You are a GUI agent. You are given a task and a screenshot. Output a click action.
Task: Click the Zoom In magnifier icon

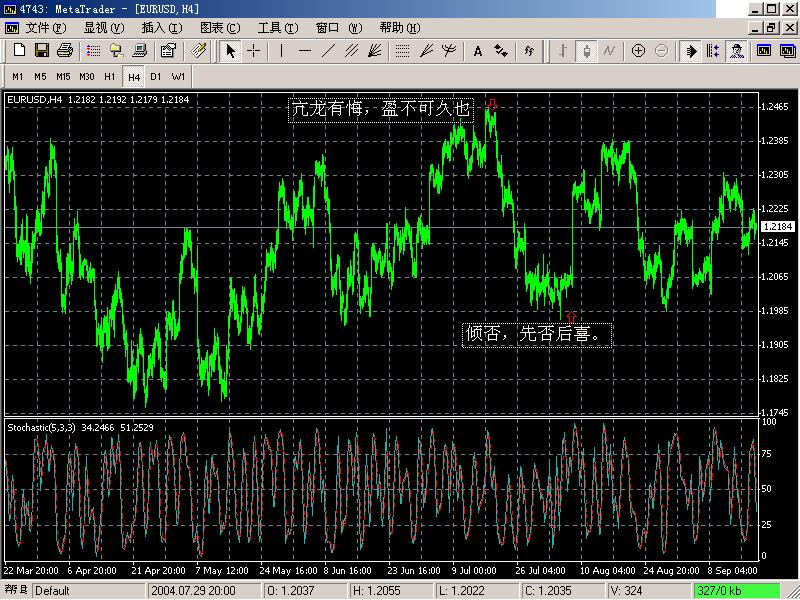pyautogui.click(x=638, y=51)
